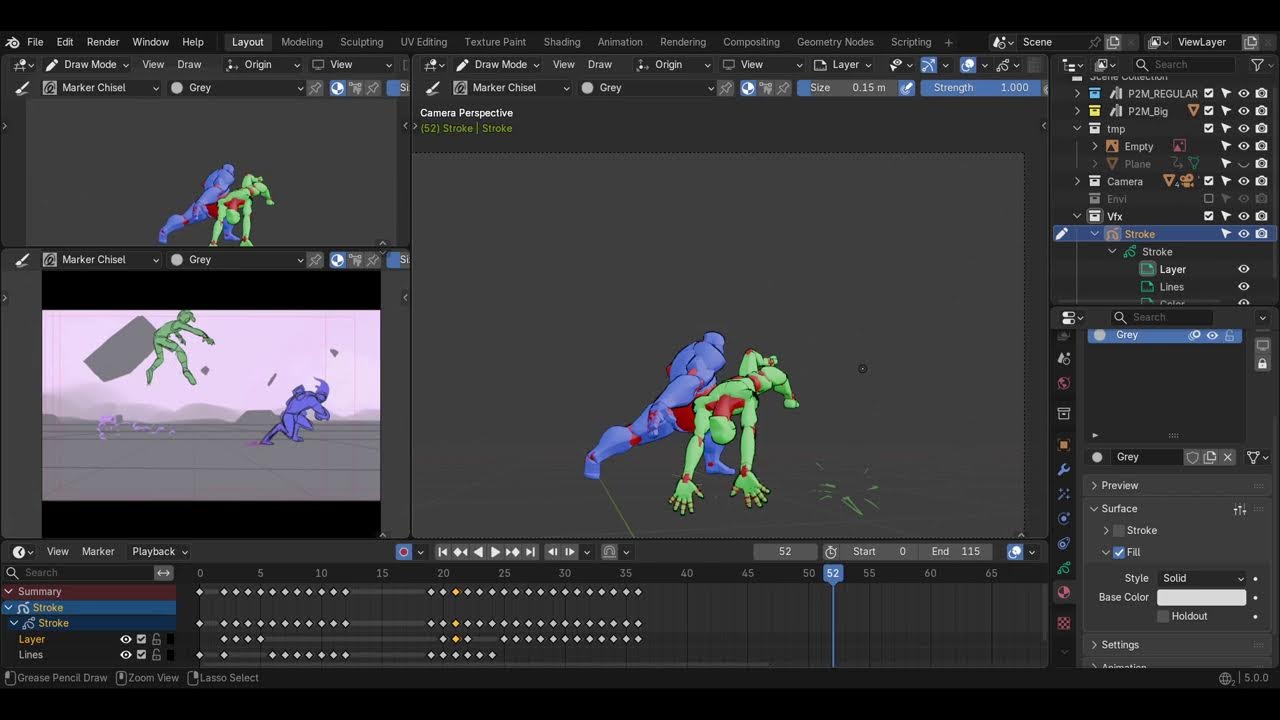The image size is (1280, 720).
Task: Open the Marker menu in timeline
Action: [x=98, y=551]
